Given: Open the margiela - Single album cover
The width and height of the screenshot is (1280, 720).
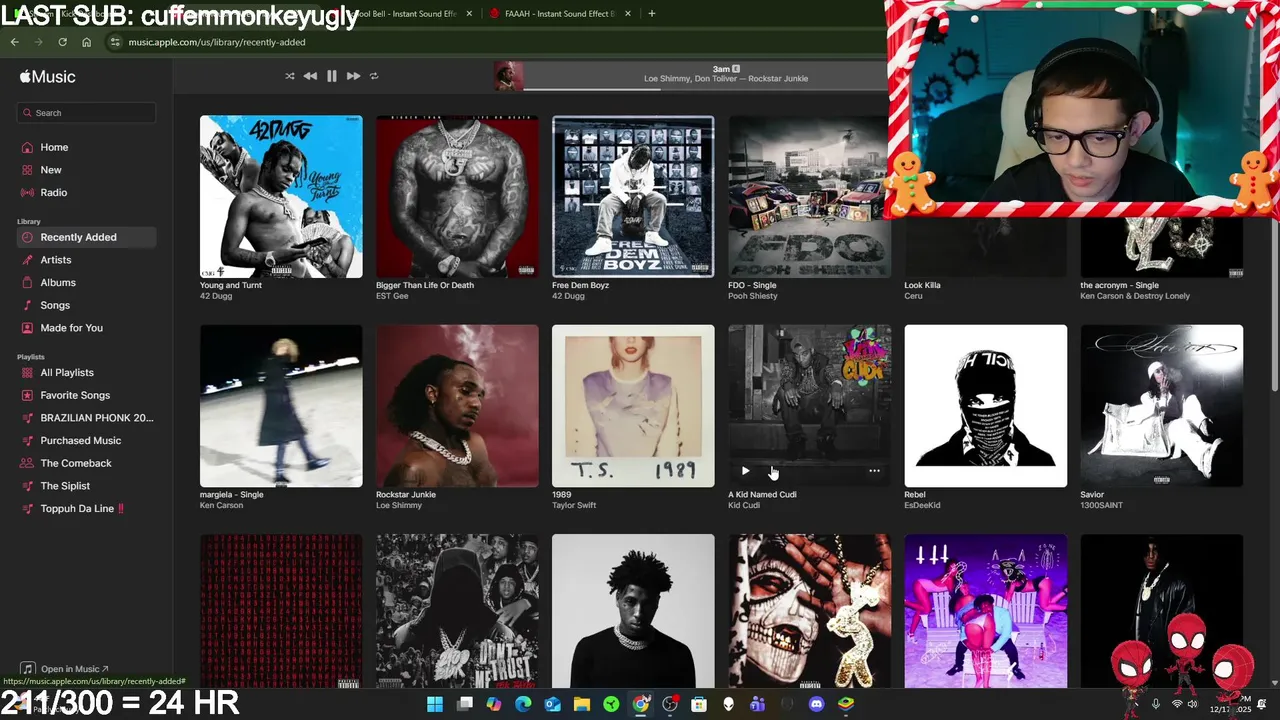Looking at the screenshot, I should tap(281, 406).
